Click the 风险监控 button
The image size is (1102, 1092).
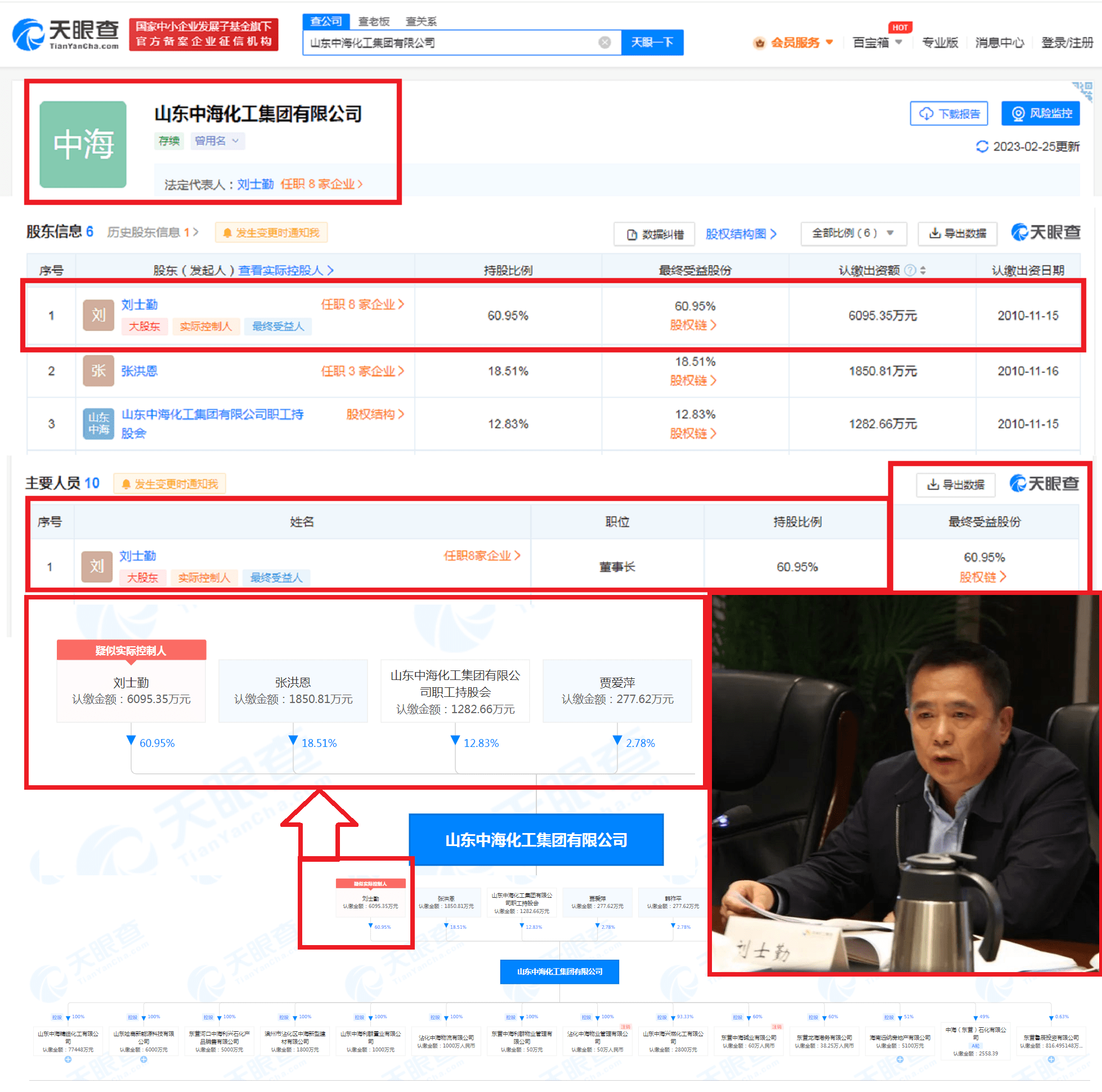click(x=1041, y=114)
